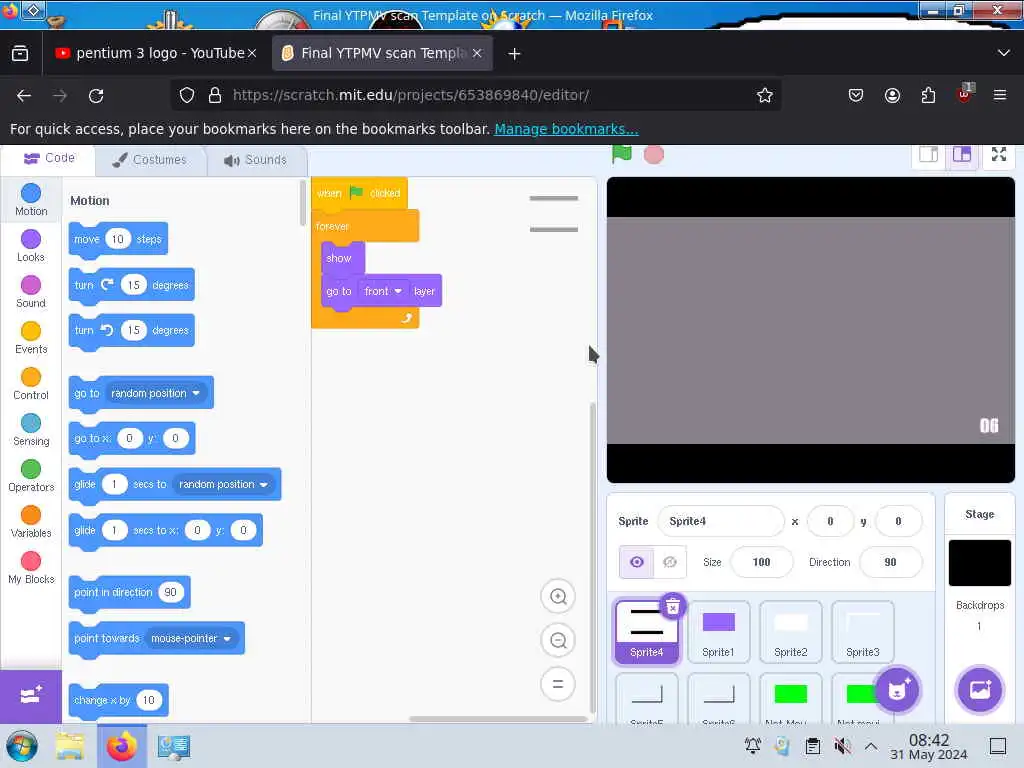This screenshot has height=768, width=1024.
Task: Select the Control blocks category
Action: click(31, 383)
